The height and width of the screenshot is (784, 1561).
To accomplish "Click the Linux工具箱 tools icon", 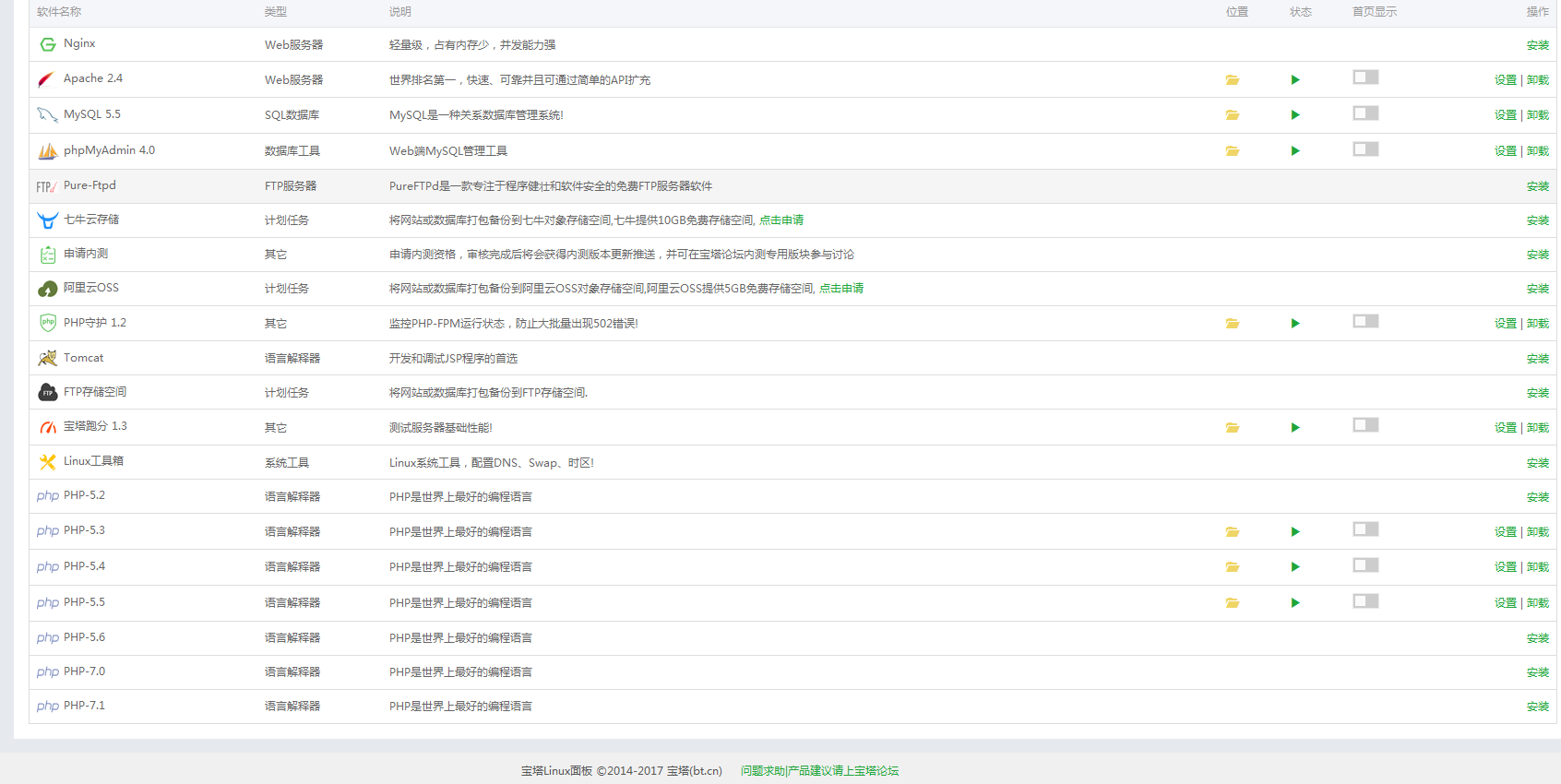I will coord(47,462).
